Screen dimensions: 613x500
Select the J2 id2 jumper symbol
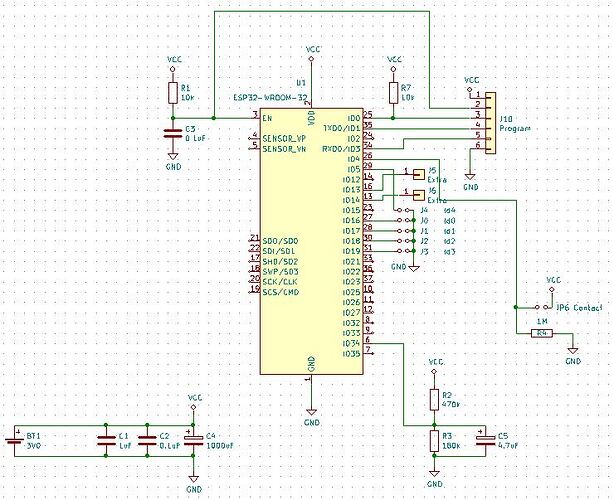(x=405, y=241)
